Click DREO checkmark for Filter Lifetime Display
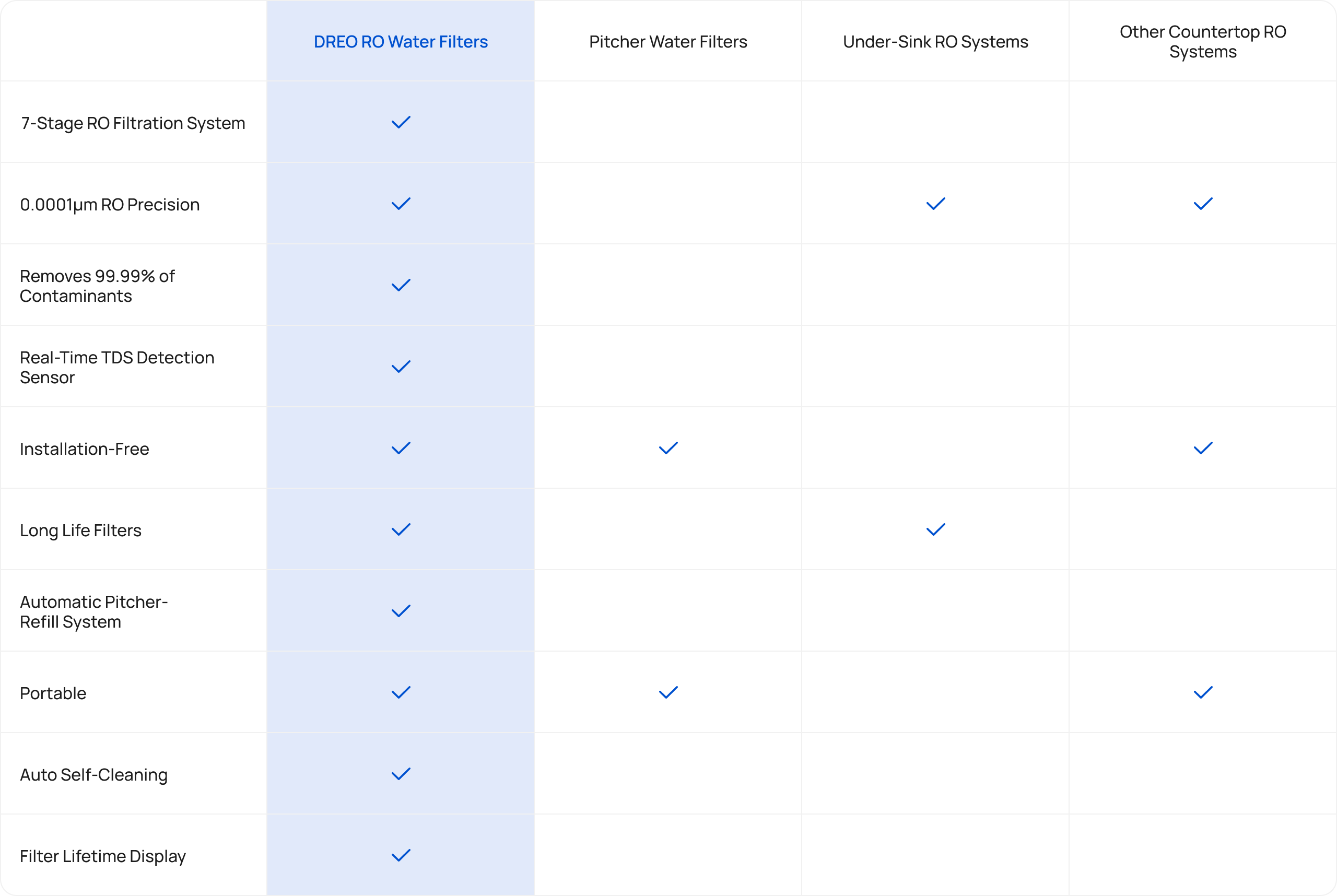 tap(401, 855)
